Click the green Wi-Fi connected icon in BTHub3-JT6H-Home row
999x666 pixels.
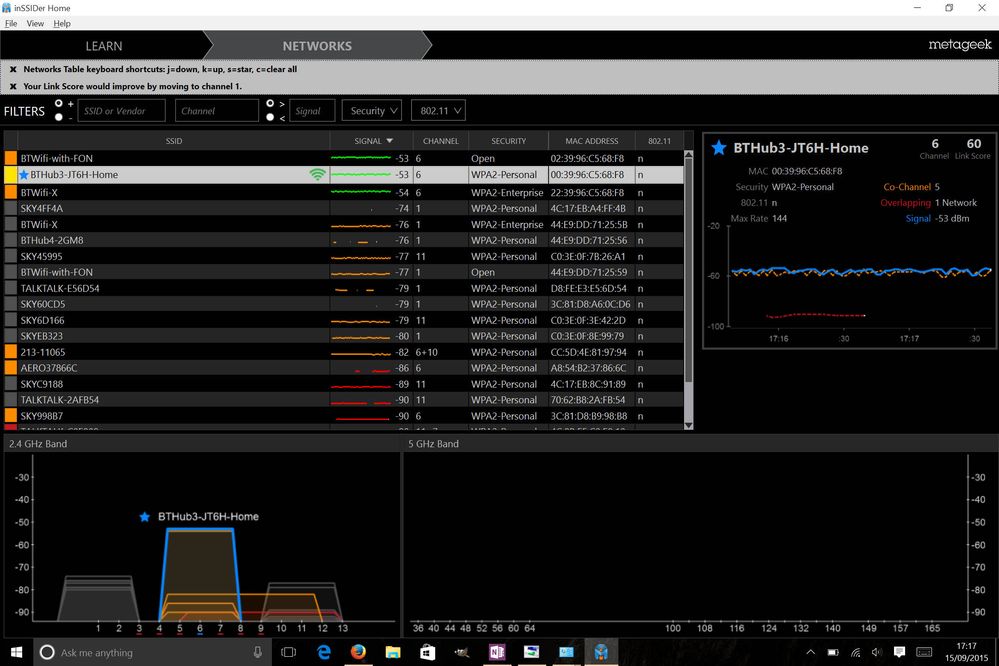point(317,174)
